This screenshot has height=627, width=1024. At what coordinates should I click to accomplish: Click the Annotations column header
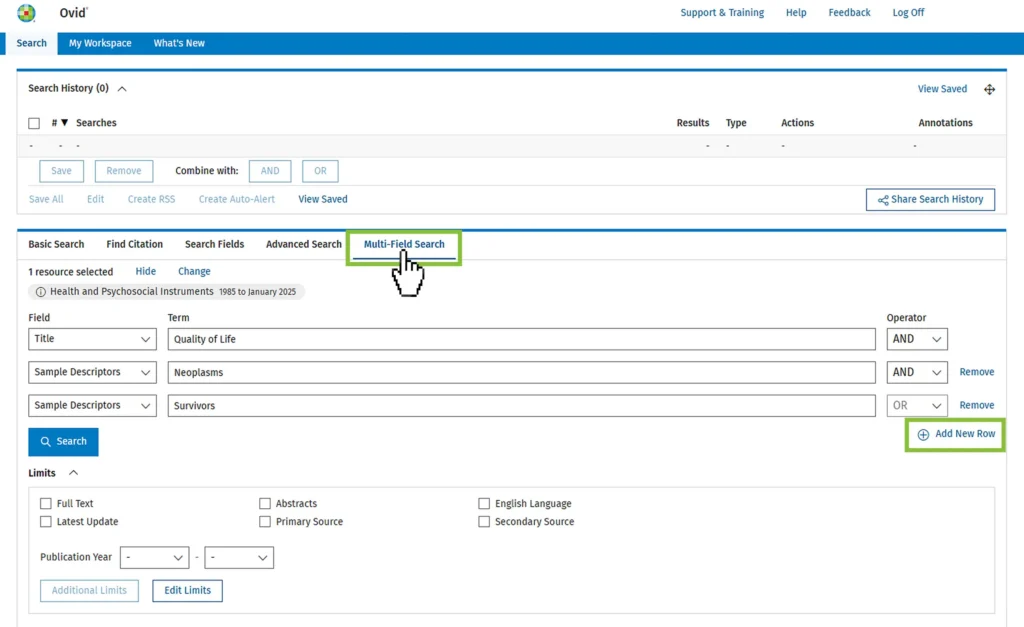point(945,123)
